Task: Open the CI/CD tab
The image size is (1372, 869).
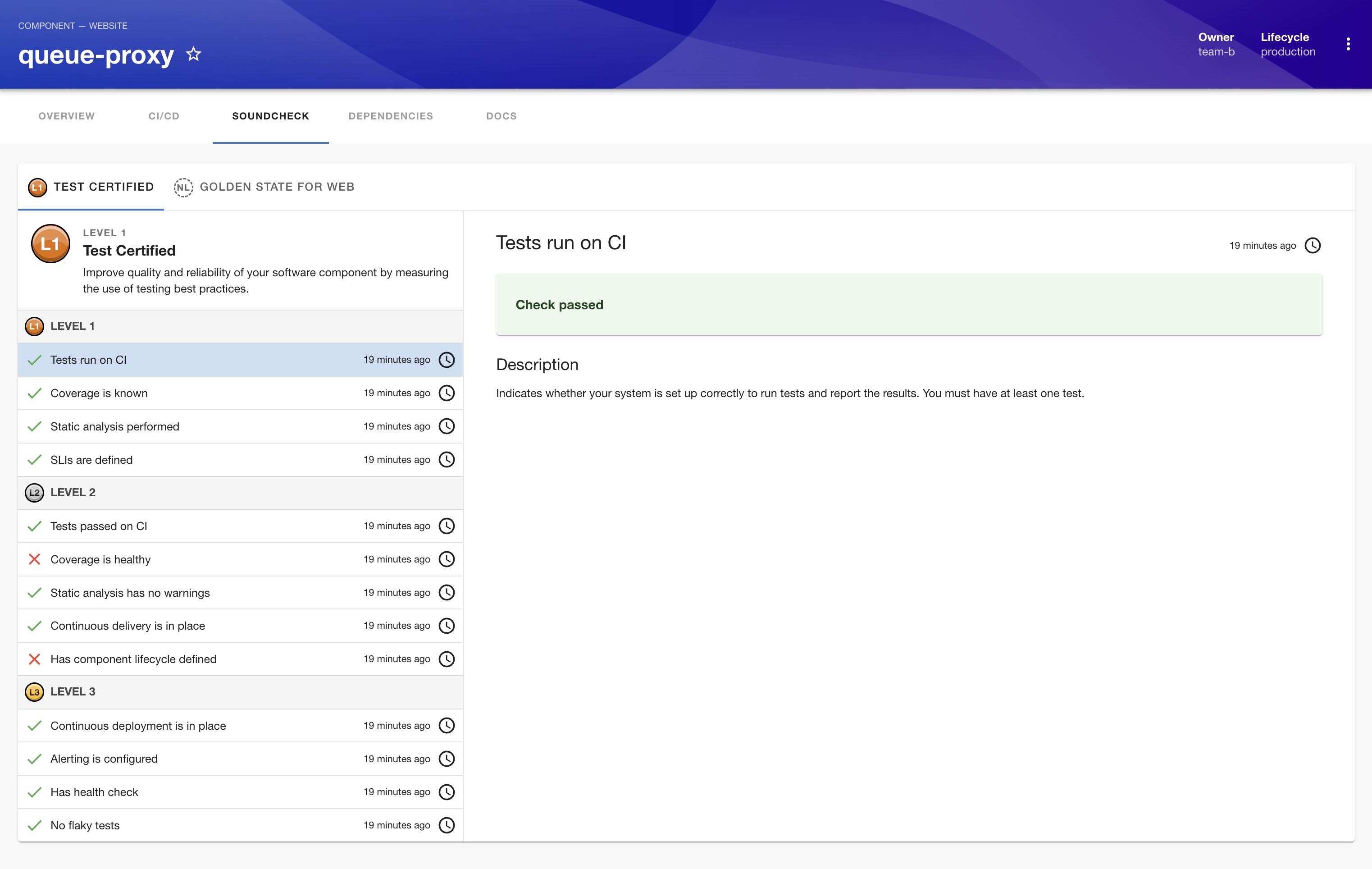Action: [x=164, y=116]
